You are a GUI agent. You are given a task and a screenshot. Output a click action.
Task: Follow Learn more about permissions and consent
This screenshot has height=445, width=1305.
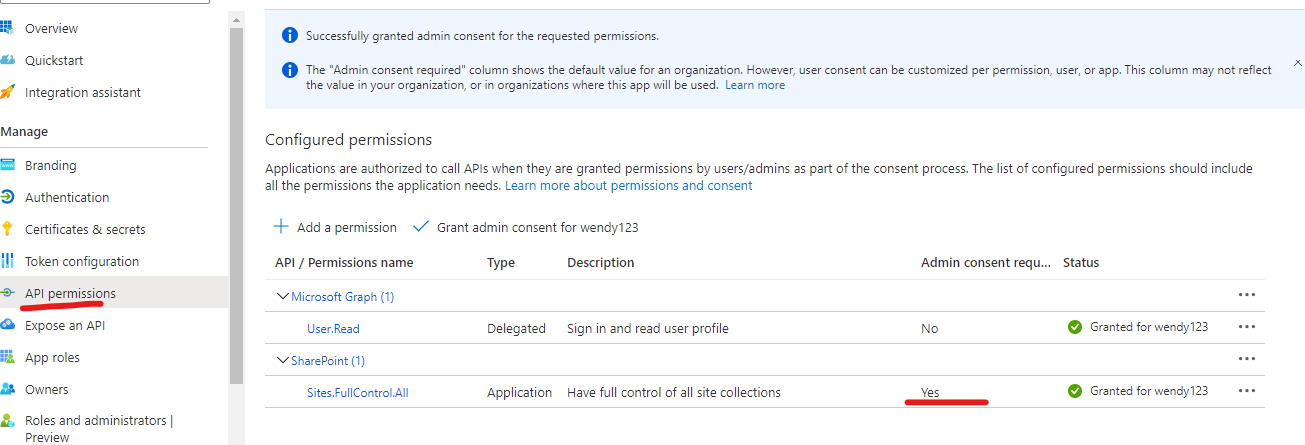[629, 186]
